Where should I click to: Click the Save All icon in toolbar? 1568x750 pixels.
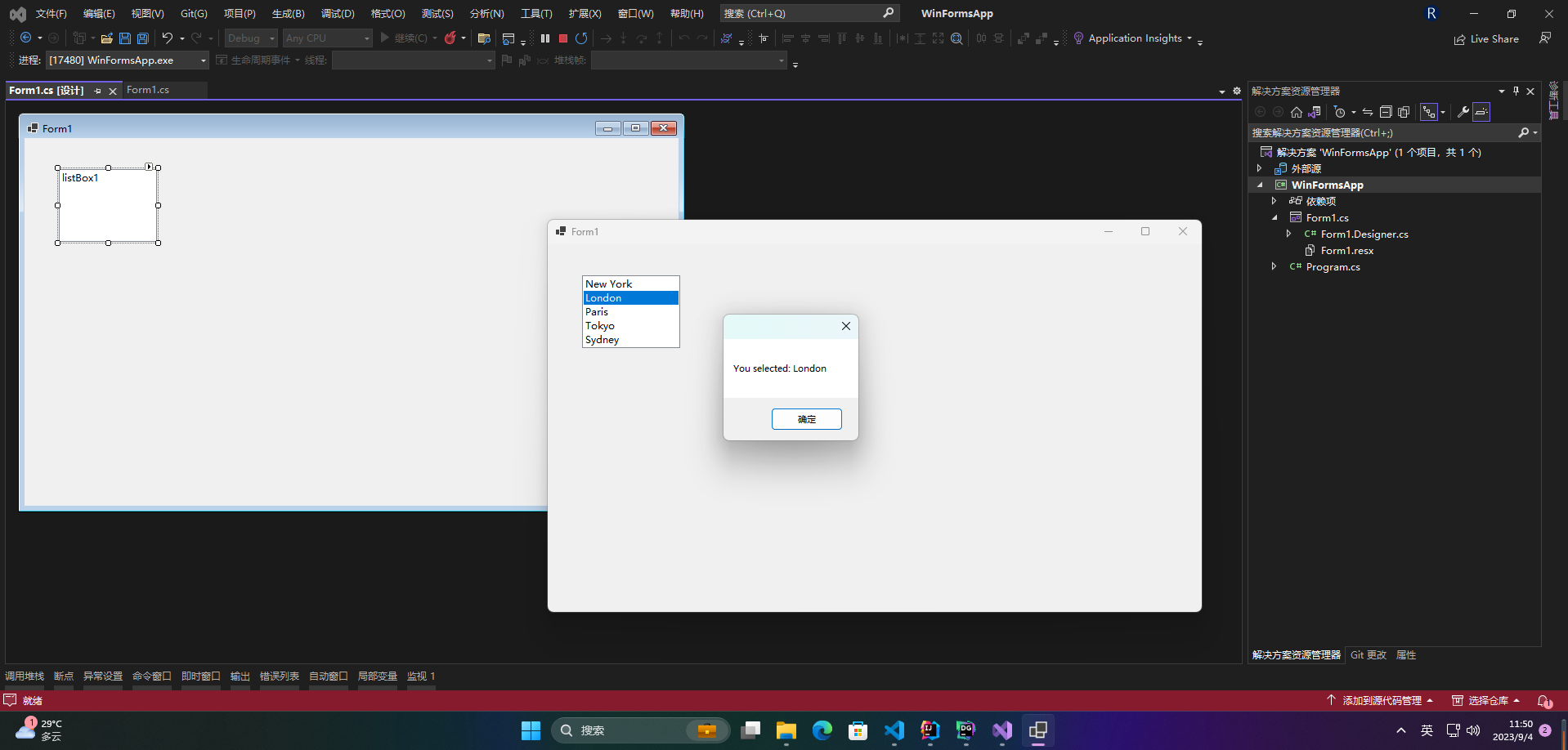coord(143,38)
